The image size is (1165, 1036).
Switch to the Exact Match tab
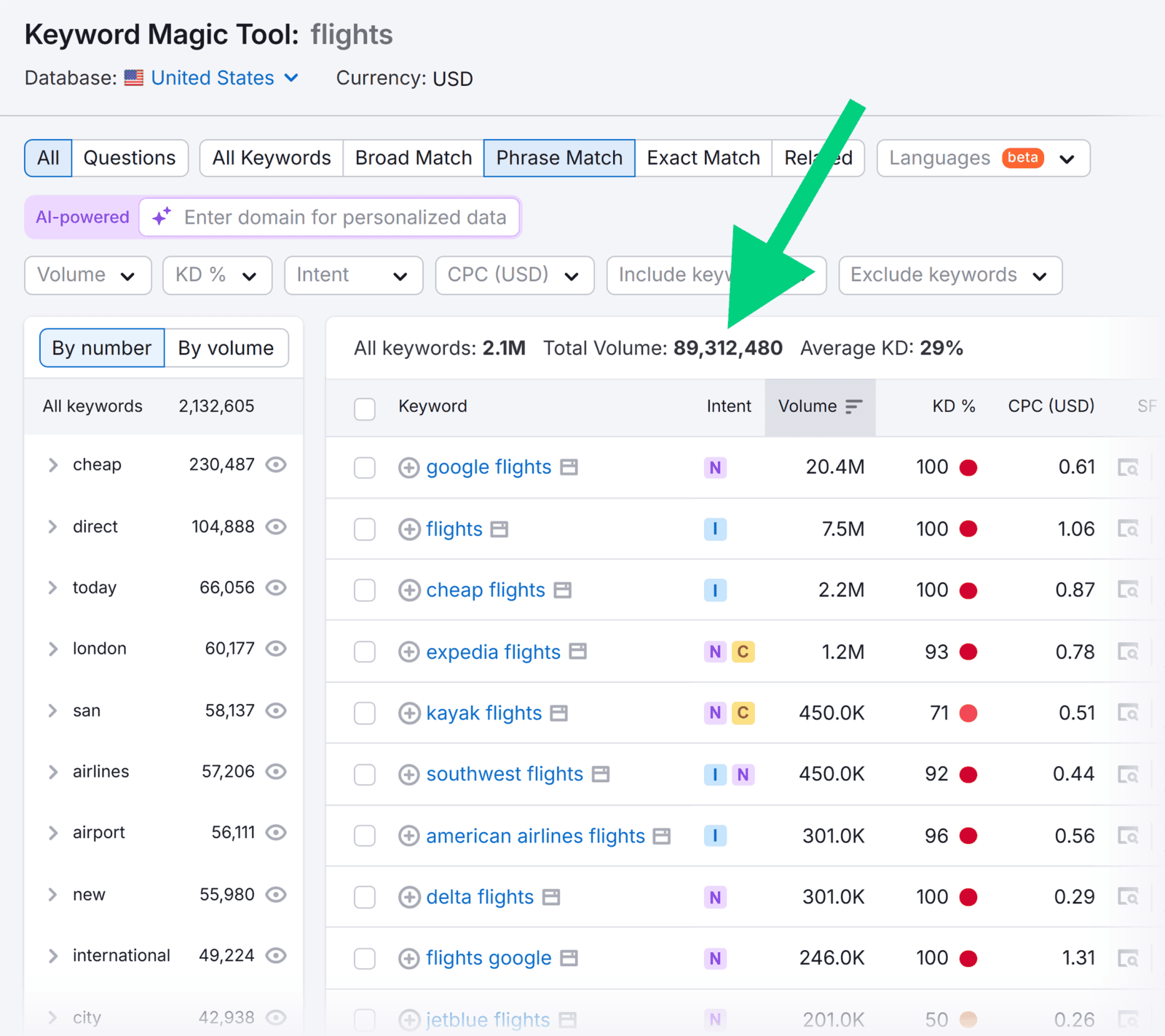click(703, 157)
